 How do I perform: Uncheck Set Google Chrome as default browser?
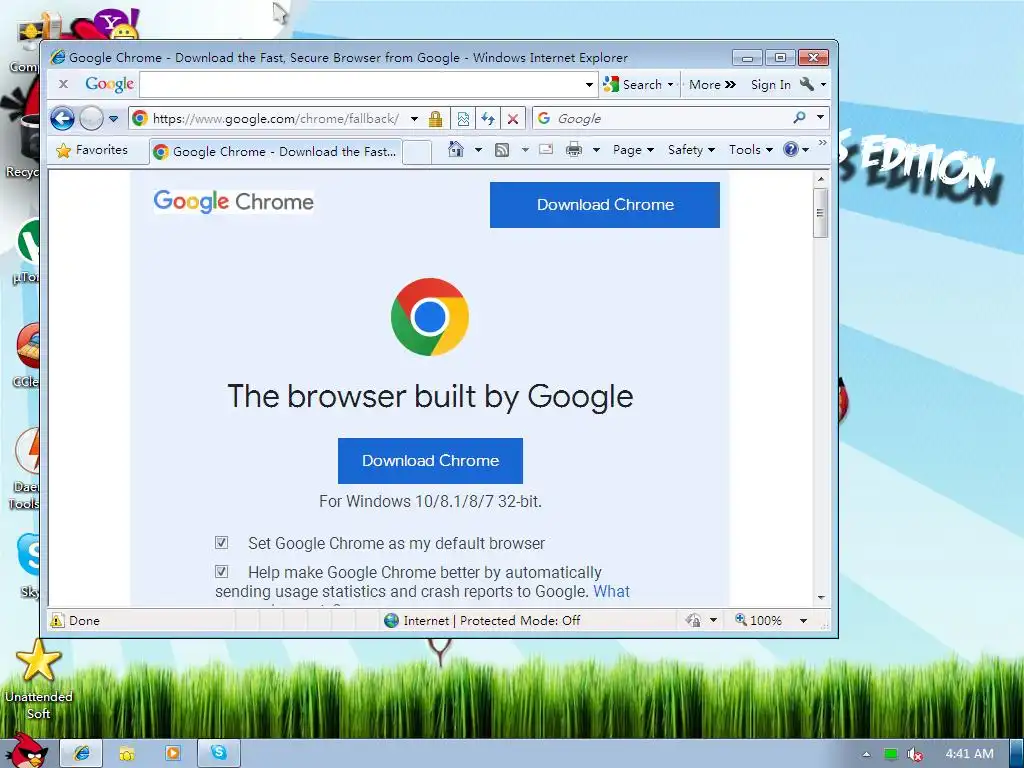[x=221, y=543]
